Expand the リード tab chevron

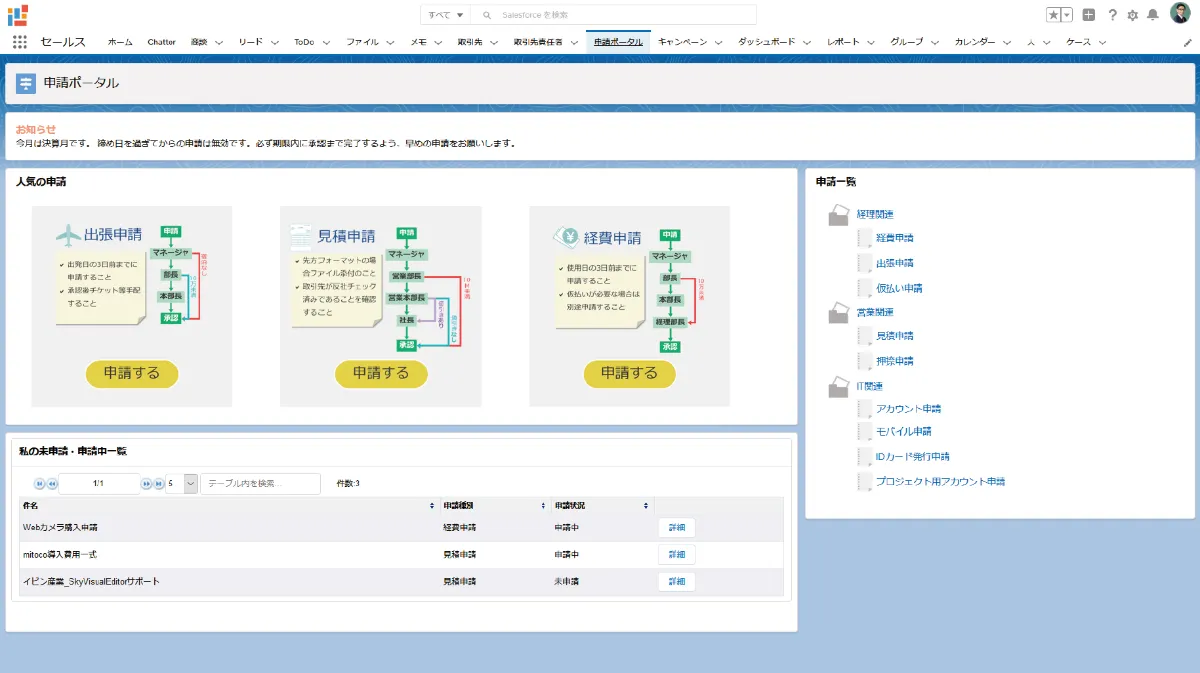click(x=277, y=42)
